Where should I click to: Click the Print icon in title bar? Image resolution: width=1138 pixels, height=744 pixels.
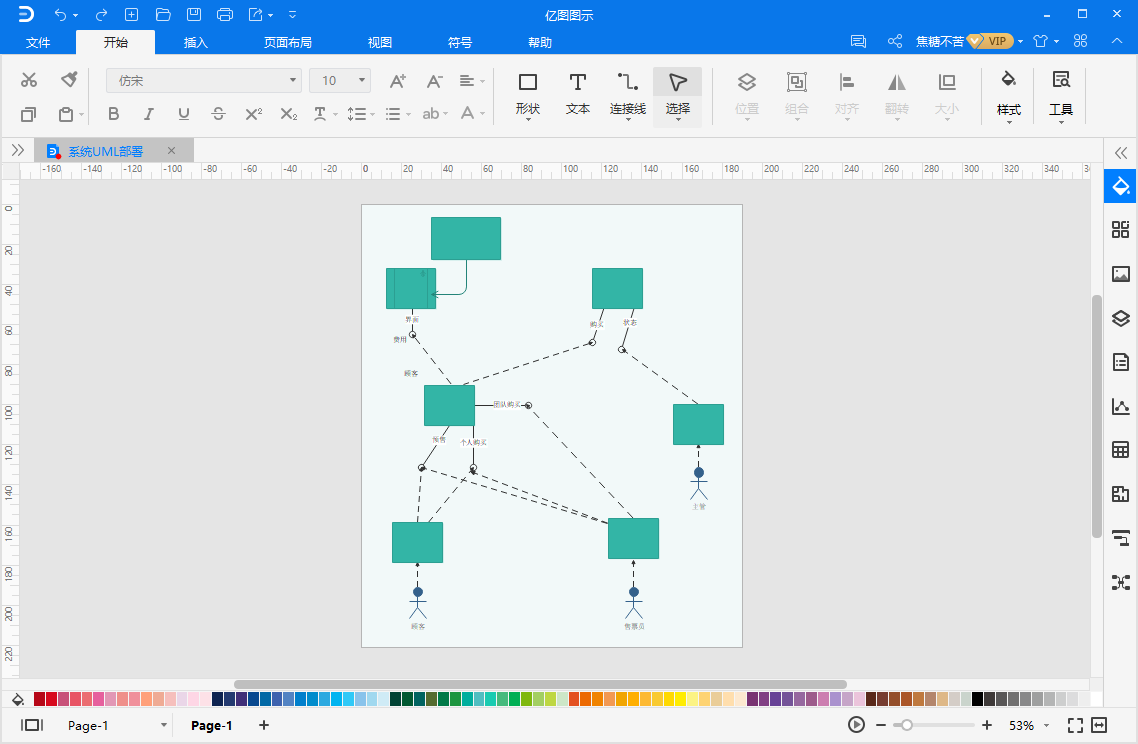tap(225, 15)
